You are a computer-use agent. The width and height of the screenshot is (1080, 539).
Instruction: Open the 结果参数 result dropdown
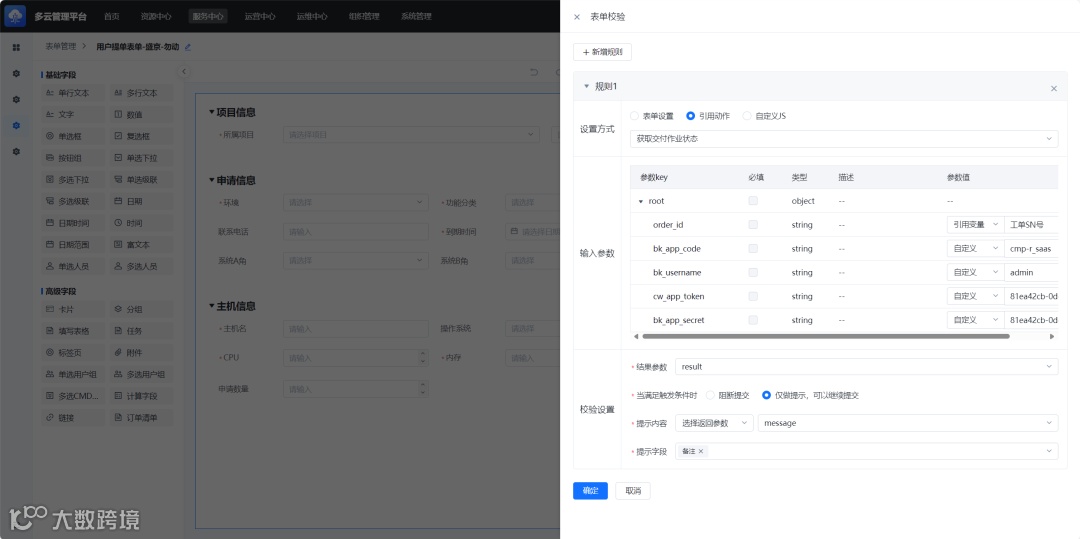866,367
